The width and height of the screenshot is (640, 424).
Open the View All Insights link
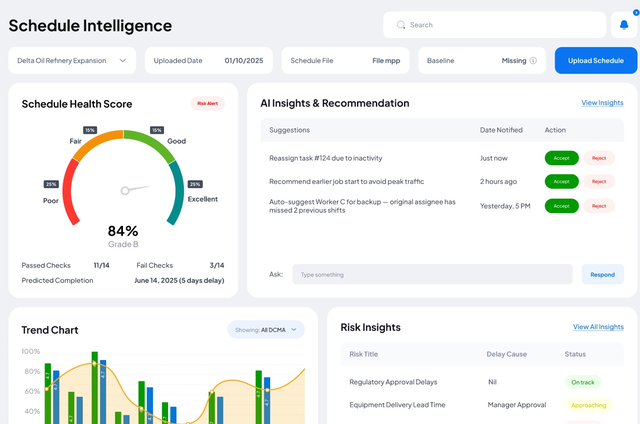click(x=598, y=327)
